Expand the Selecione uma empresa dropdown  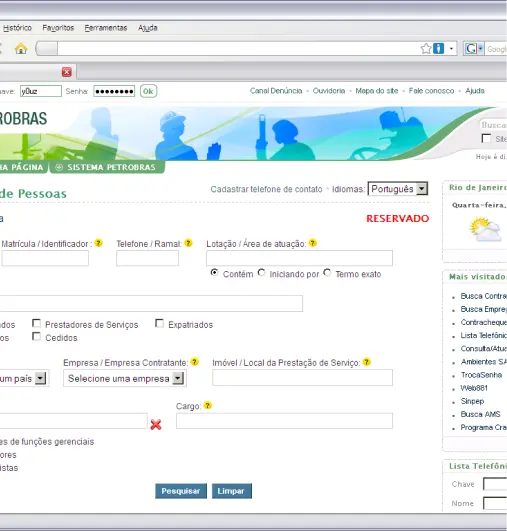(124, 378)
